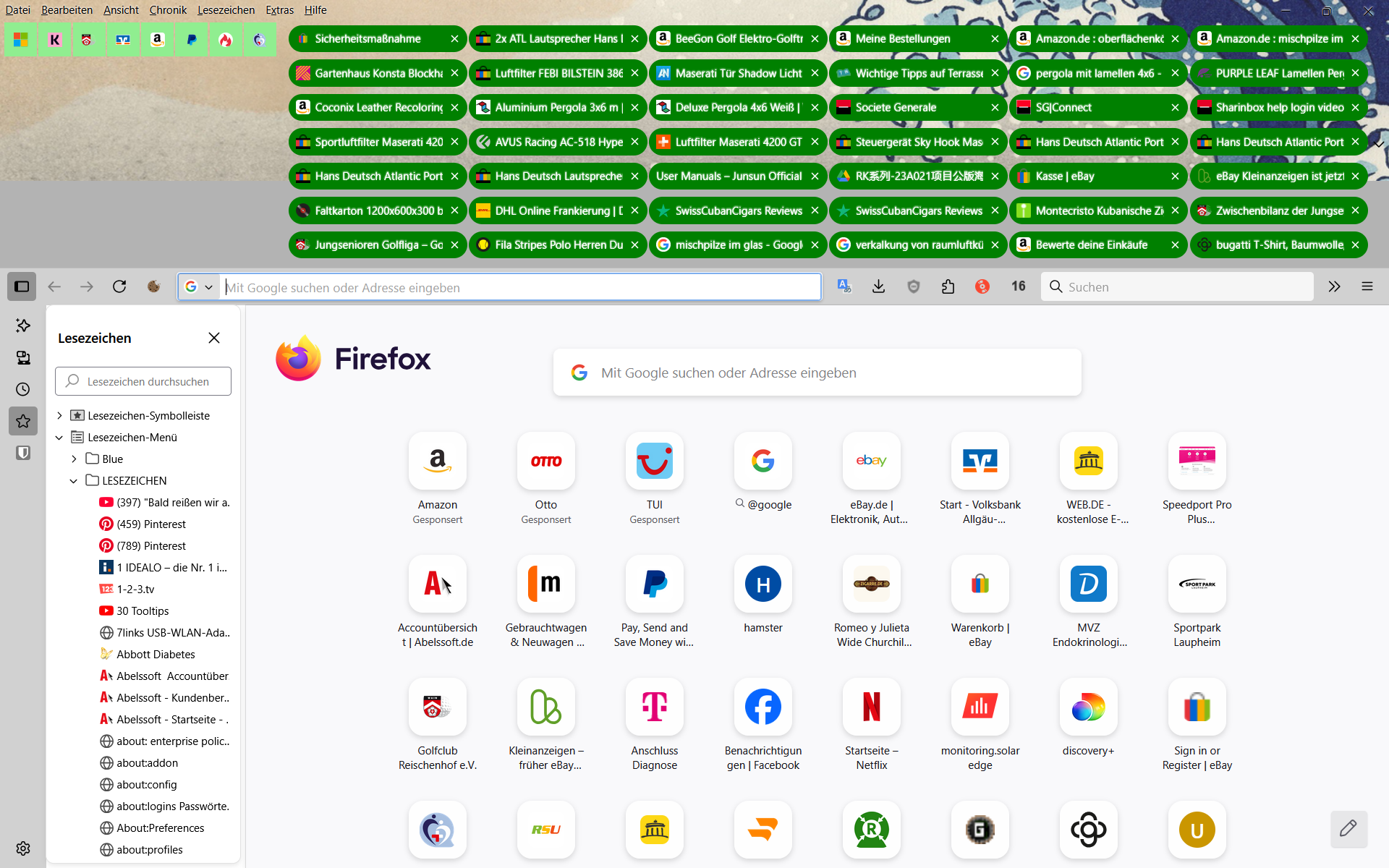The height and width of the screenshot is (868, 1389).
Task: Expand the Blue bookmarks folder
Action: [x=74, y=459]
